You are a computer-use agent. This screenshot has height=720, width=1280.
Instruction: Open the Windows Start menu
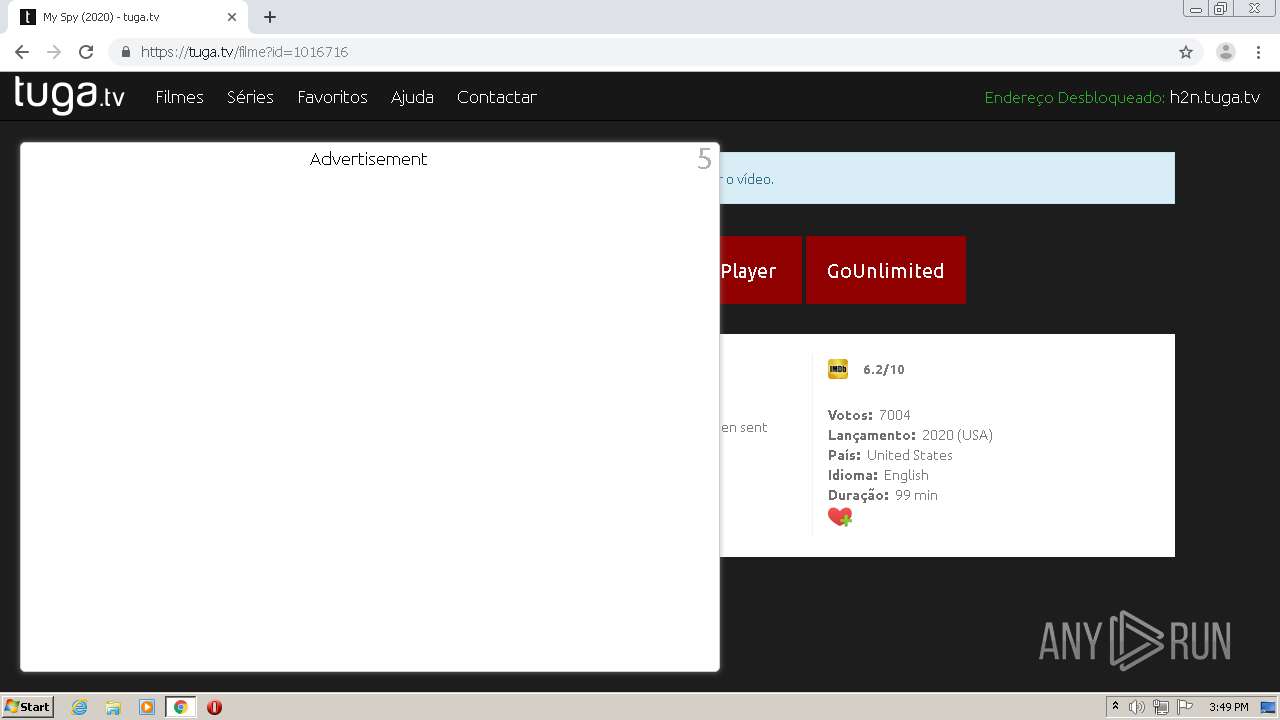click(x=28, y=706)
